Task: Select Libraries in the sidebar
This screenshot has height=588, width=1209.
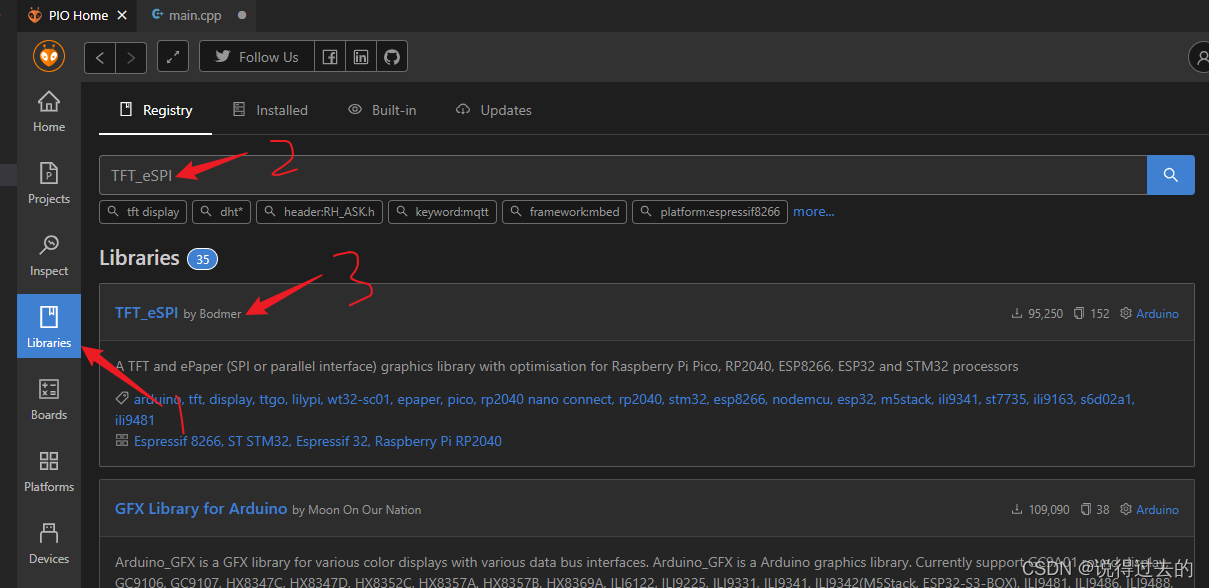Action: tap(49, 327)
